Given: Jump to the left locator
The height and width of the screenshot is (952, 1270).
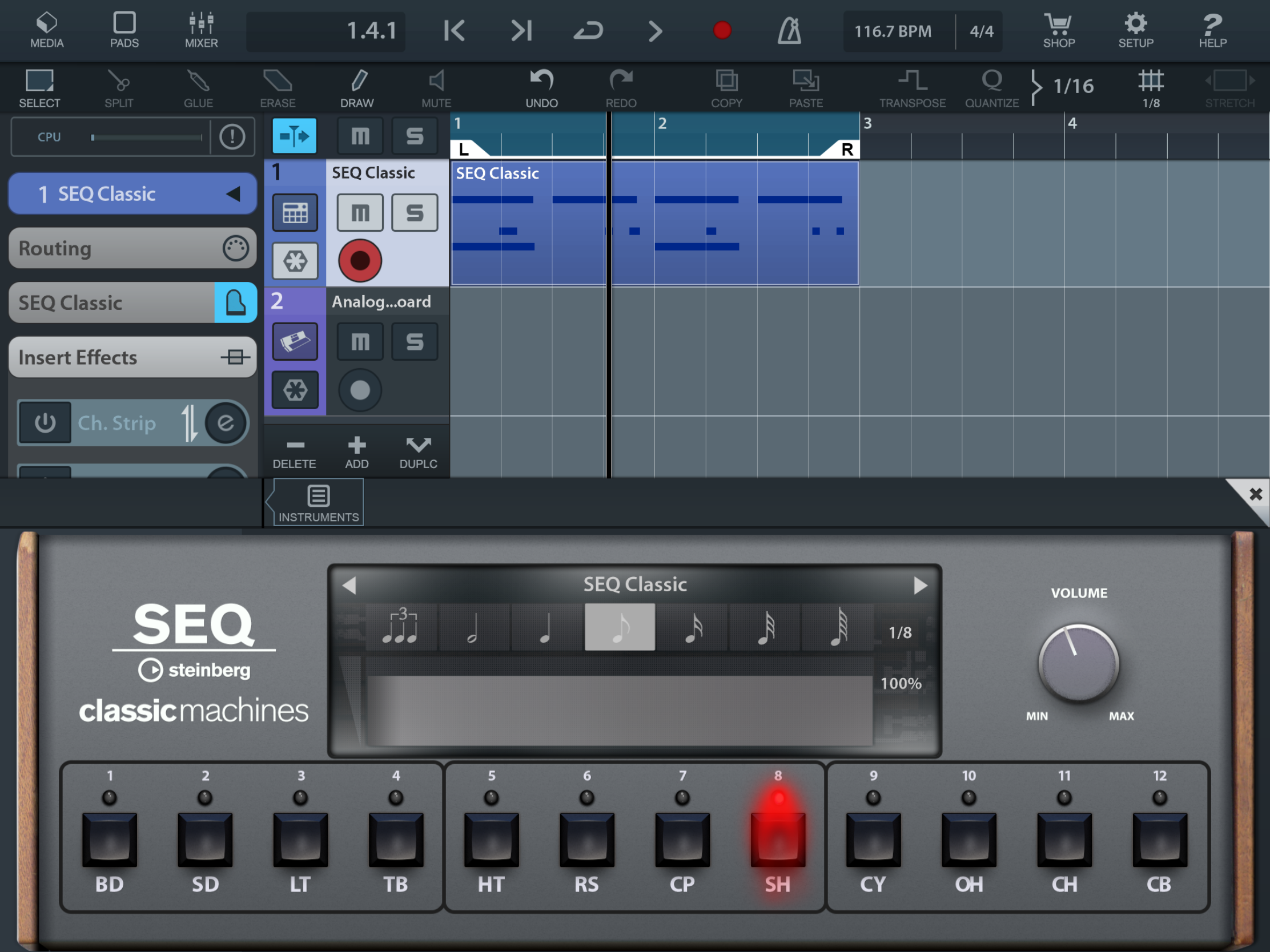Looking at the screenshot, I should pyautogui.click(x=454, y=30).
